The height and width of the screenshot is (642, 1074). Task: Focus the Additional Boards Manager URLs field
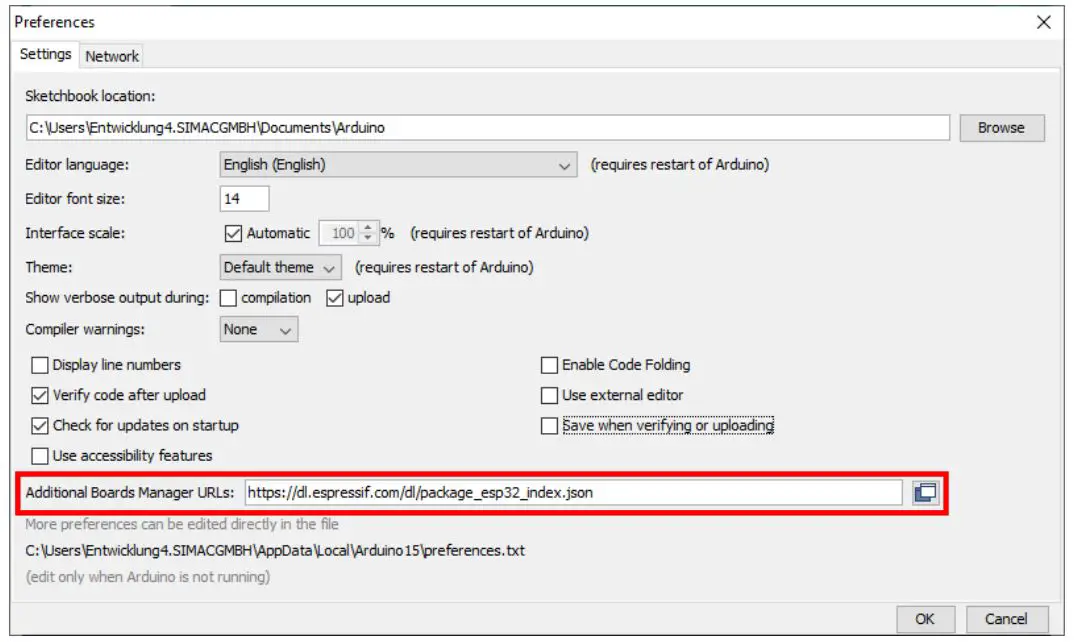573,493
